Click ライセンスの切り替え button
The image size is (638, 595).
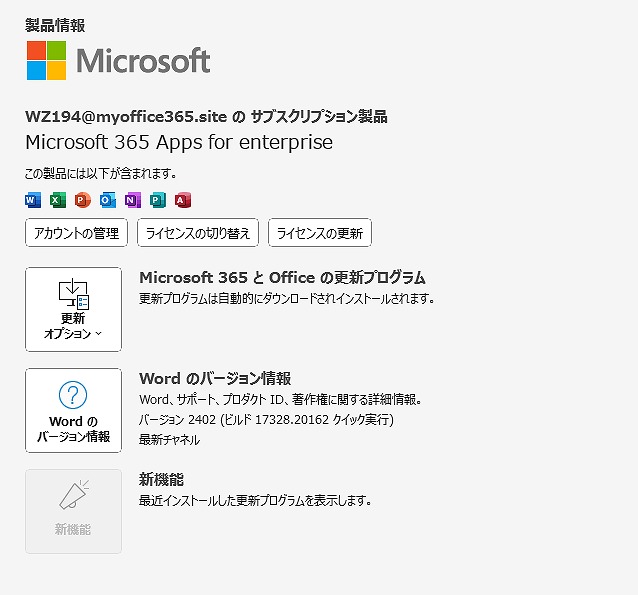(x=198, y=233)
